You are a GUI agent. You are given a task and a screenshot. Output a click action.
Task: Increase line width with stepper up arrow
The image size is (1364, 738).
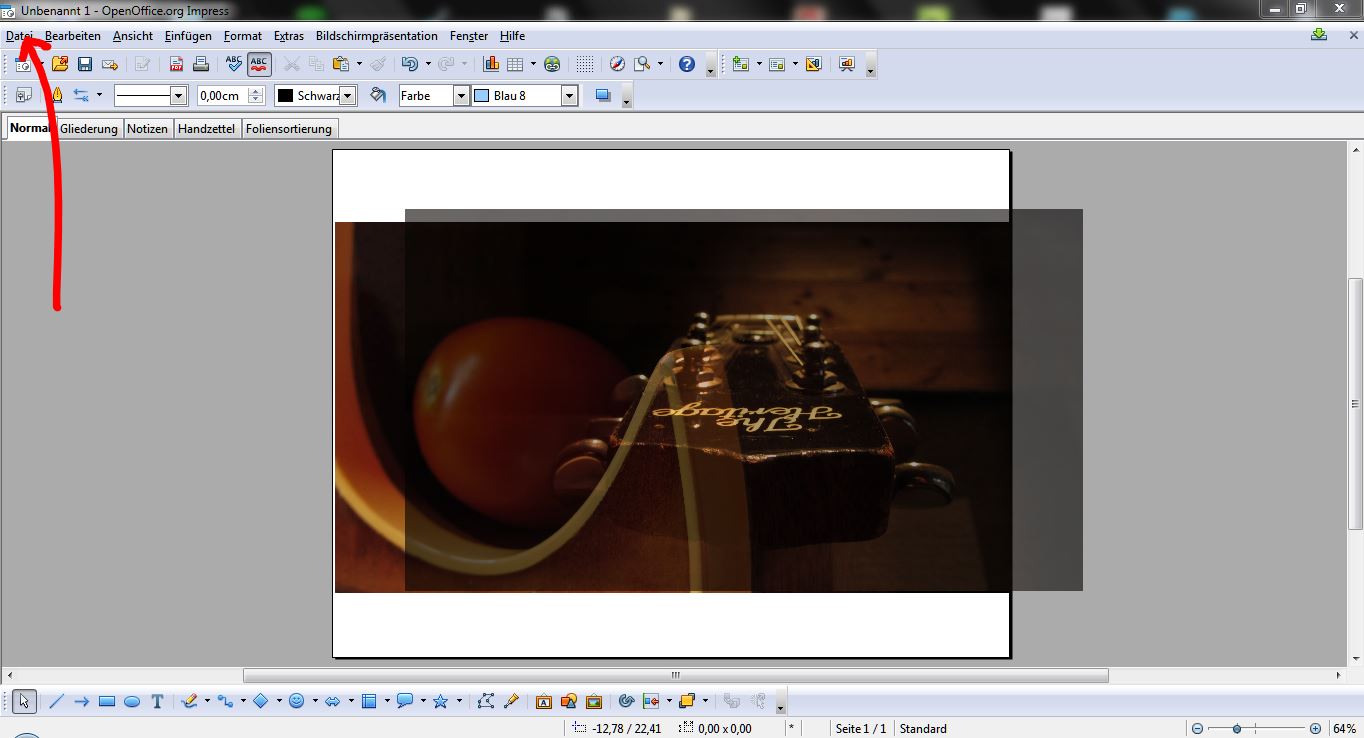pyautogui.click(x=256, y=91)
